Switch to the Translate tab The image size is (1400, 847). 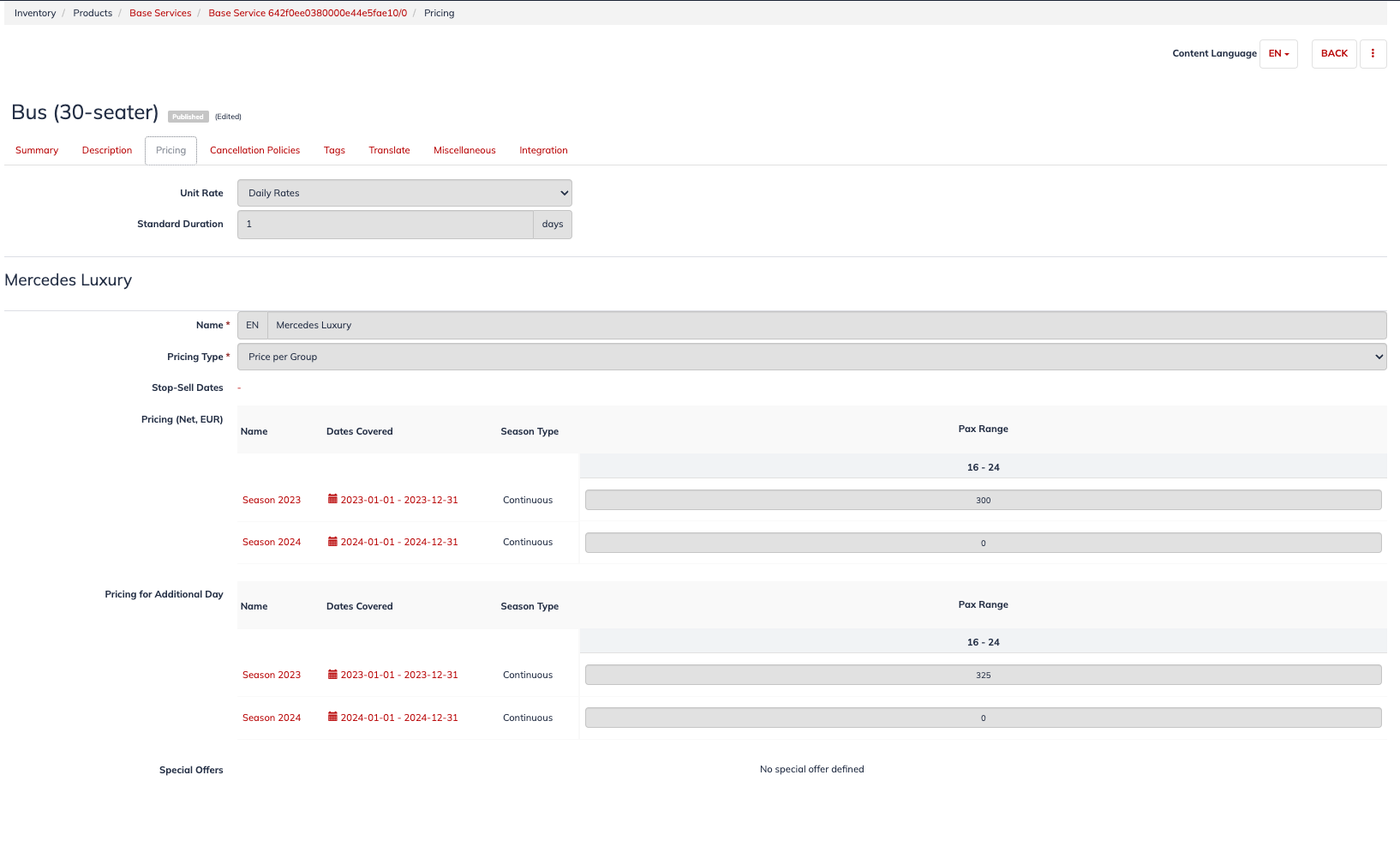click(x=389, y=150)
